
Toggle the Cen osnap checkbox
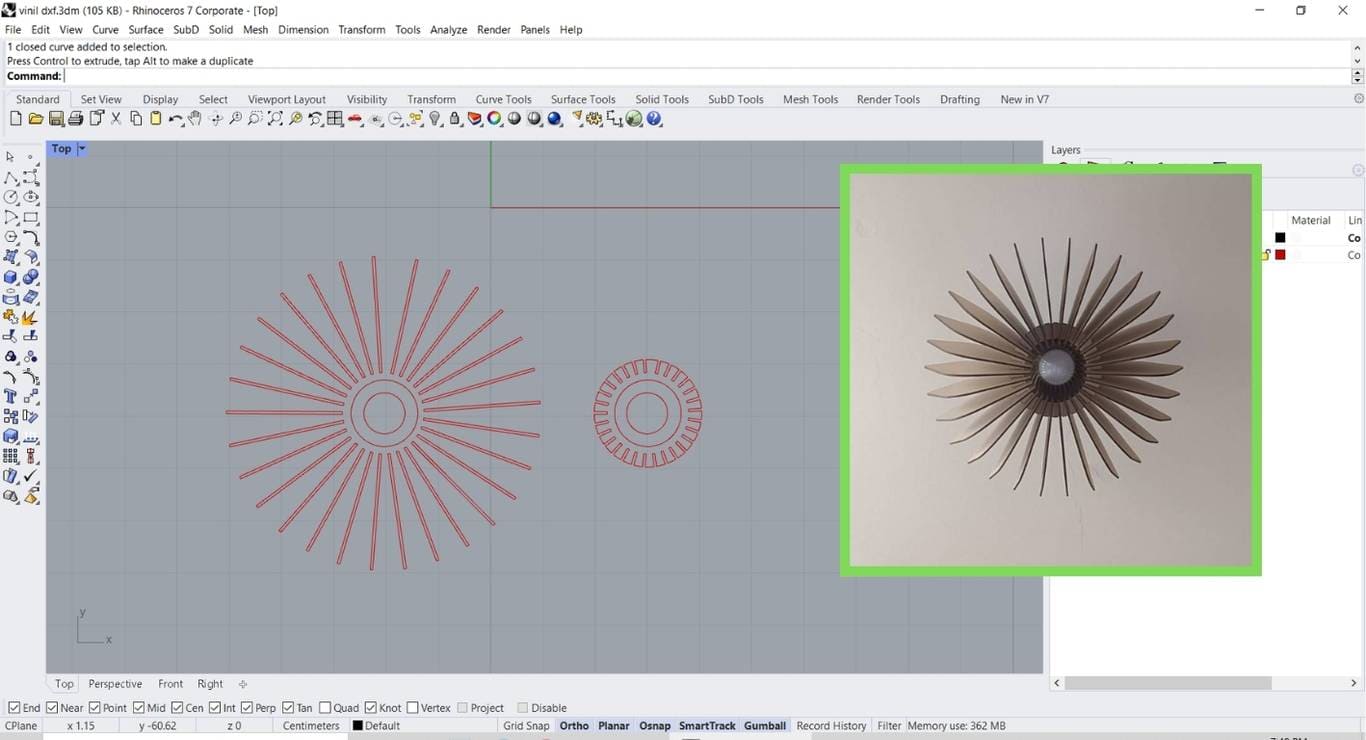[x=177, y=708]
